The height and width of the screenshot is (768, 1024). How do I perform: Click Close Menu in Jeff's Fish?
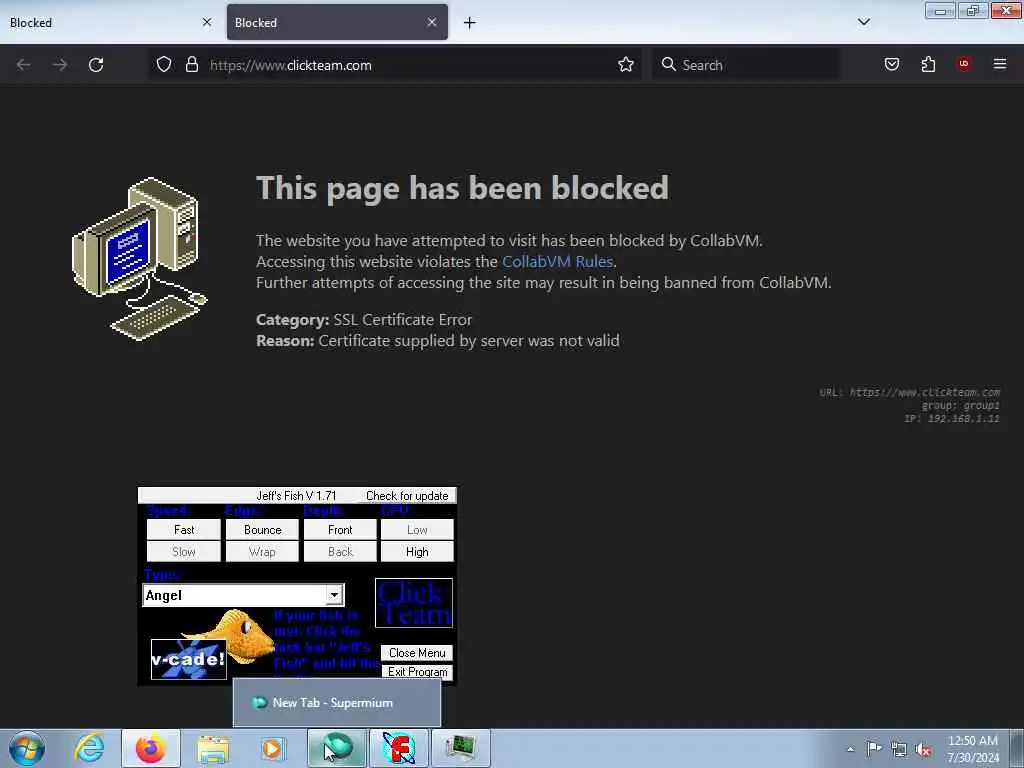pos(417,652)
